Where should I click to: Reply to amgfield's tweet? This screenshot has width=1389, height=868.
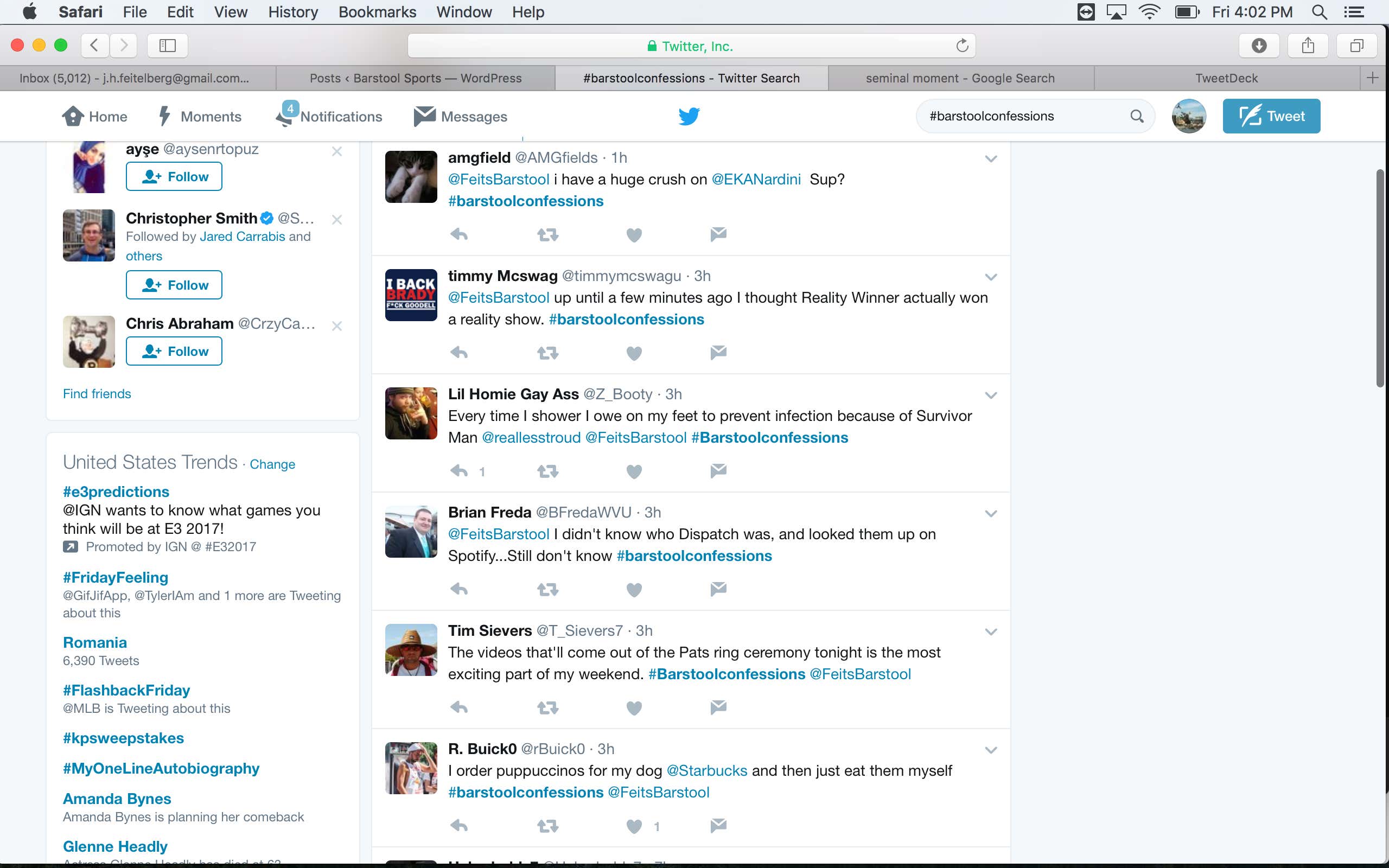459,234
